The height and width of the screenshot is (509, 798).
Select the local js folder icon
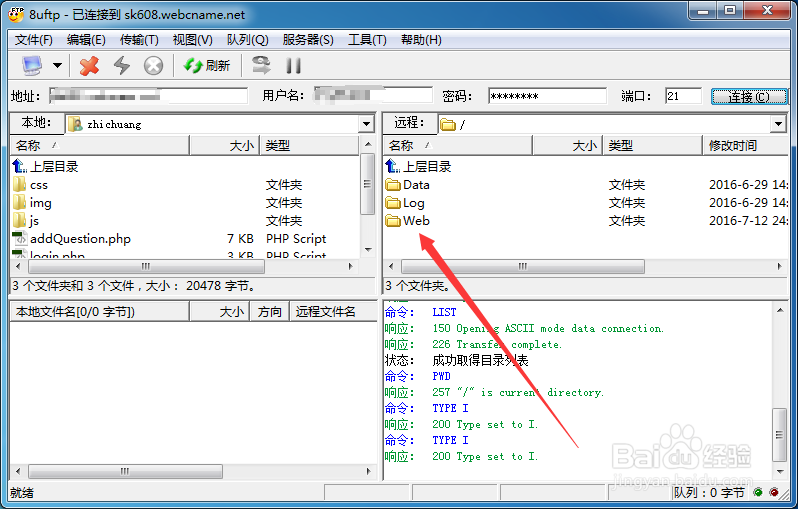point(19,220)
